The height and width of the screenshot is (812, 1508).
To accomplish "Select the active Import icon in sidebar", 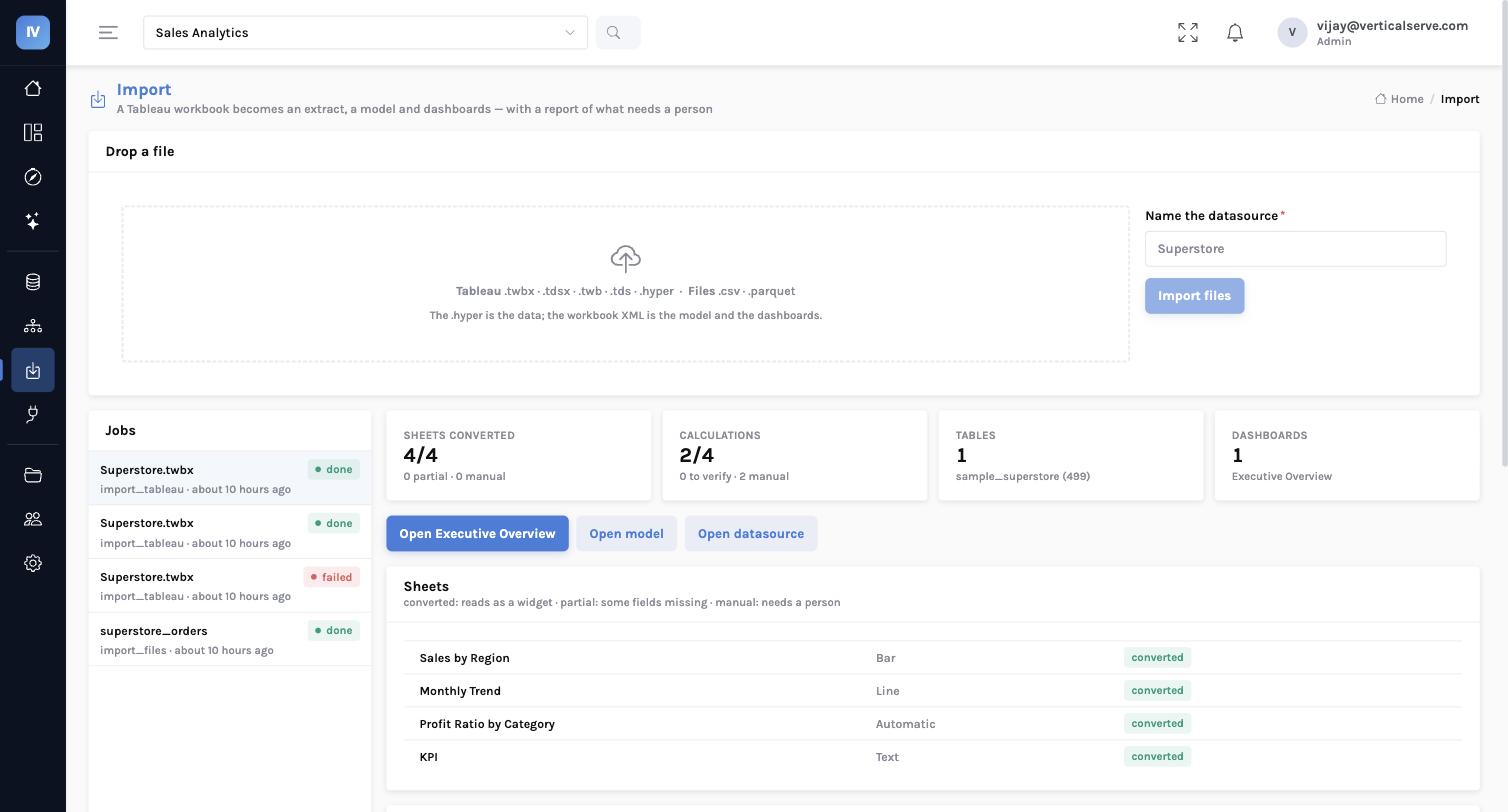I will [x=33, y=370].
